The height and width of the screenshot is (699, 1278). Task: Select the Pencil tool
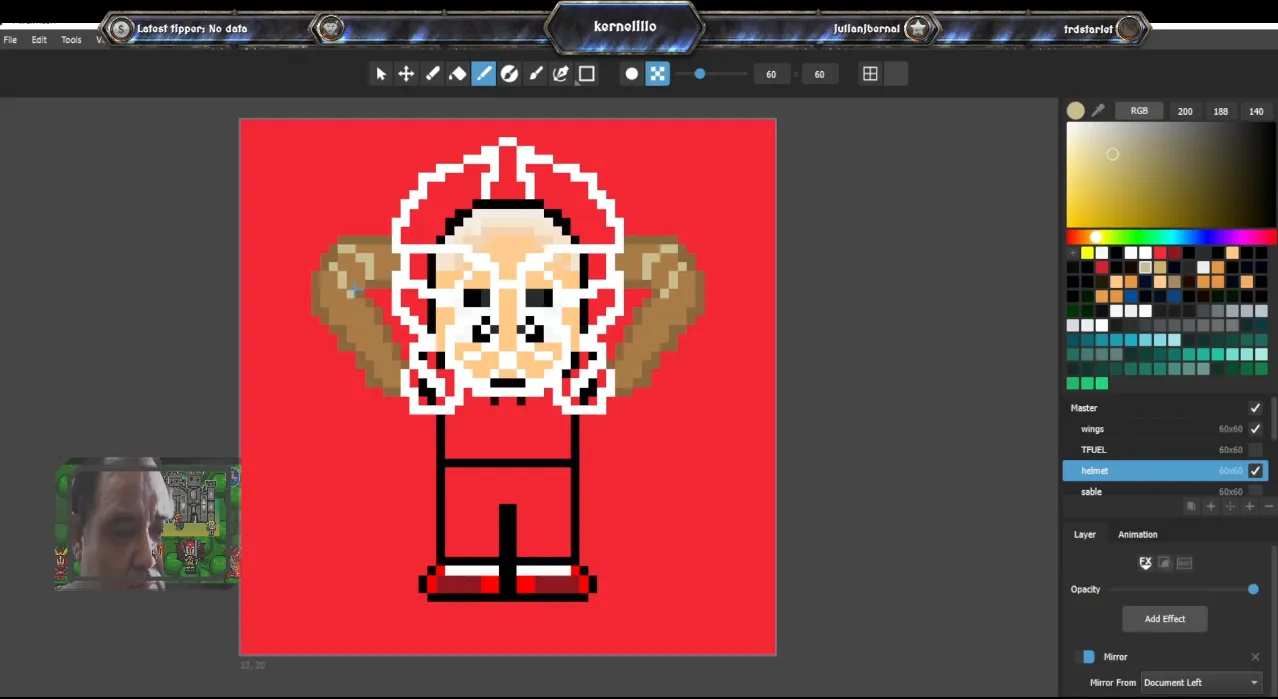click(x=432, y=74)
